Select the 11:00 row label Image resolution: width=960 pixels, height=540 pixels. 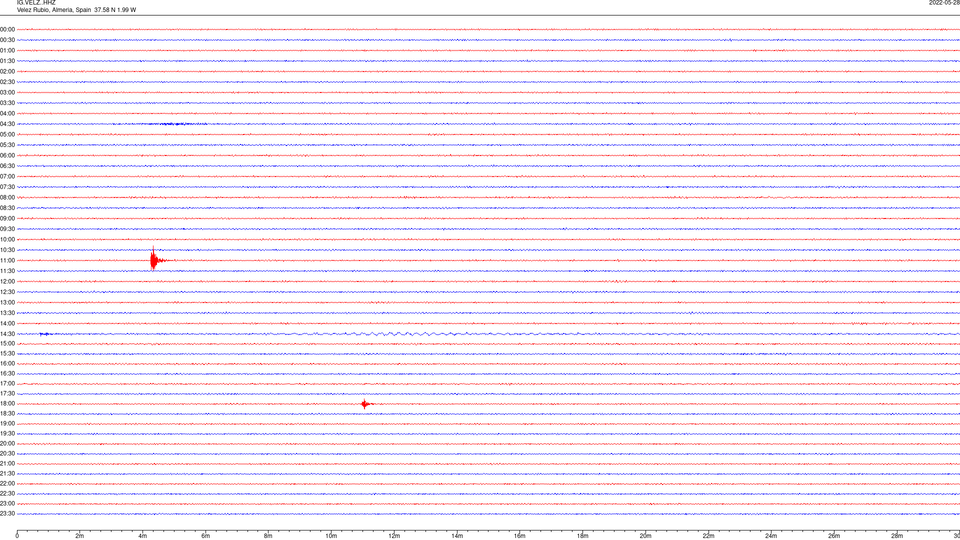pyautogui.click(x=7, y=260)
